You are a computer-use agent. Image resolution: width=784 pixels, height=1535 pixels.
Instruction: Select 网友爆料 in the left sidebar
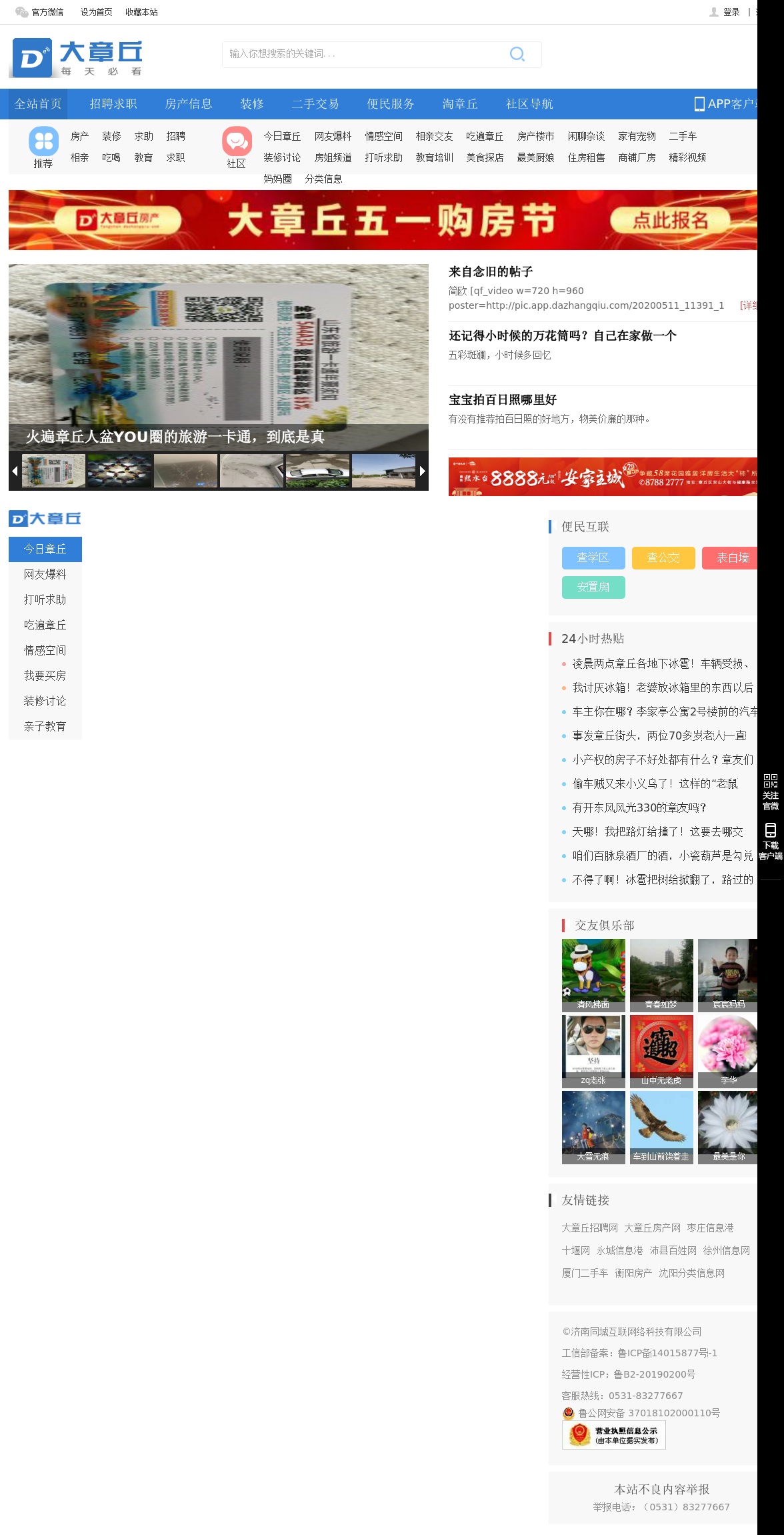45,575
